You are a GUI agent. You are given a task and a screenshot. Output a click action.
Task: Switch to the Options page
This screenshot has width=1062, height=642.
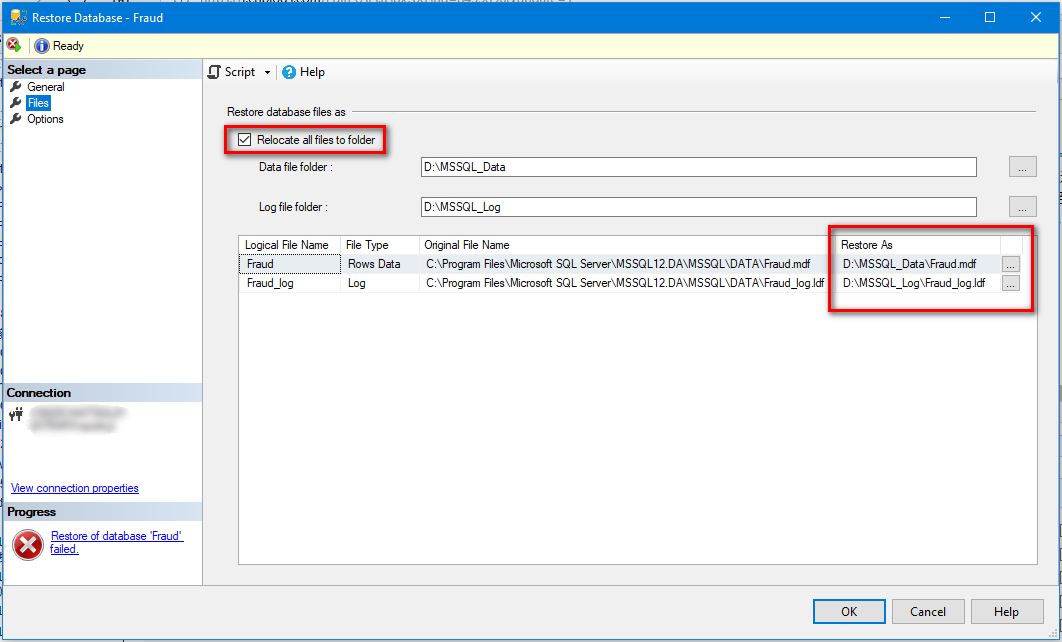coord(45,119)
